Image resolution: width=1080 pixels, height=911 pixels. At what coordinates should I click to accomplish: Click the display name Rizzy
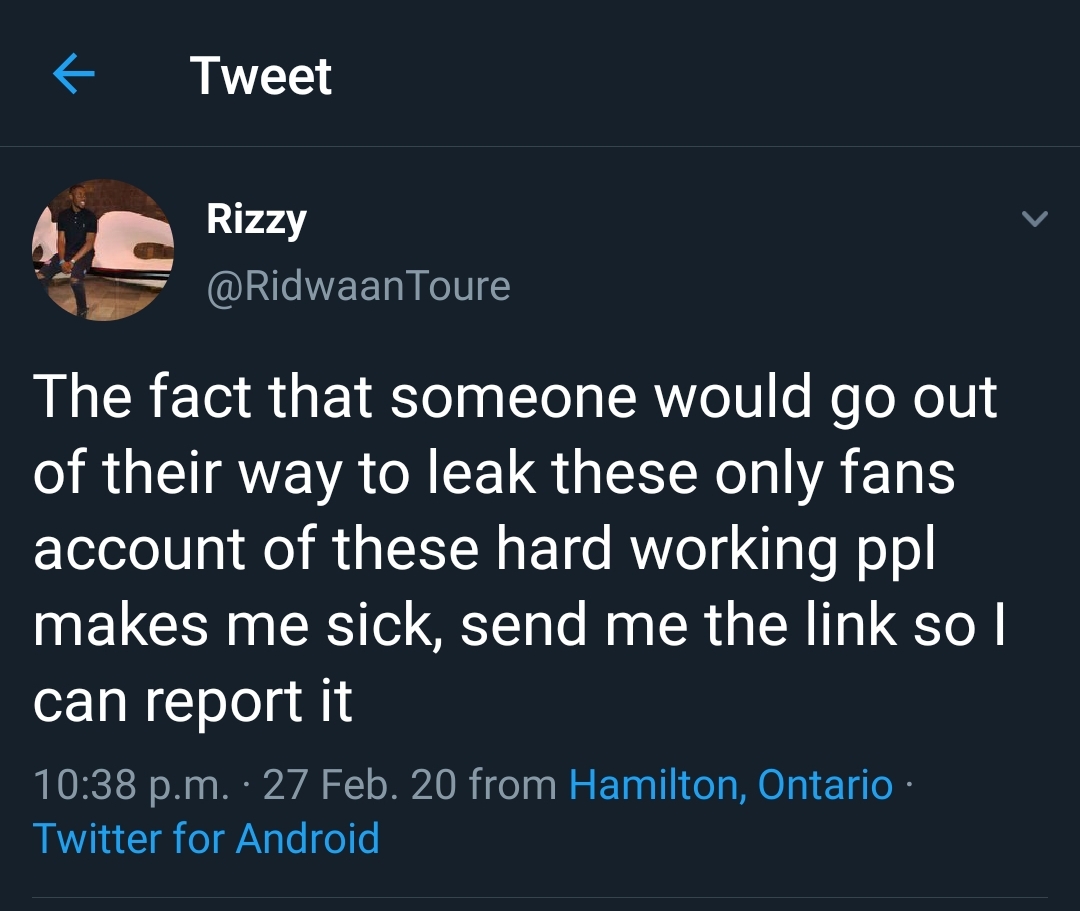256,218
